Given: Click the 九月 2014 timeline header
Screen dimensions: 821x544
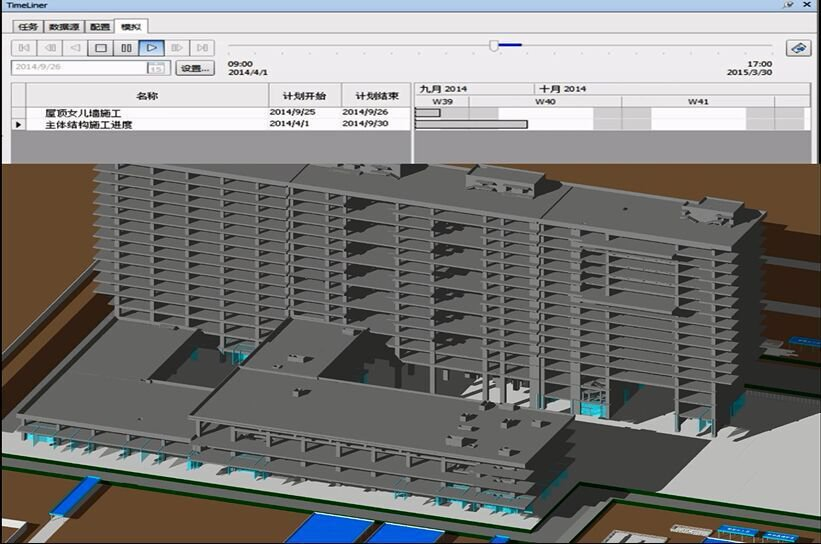Looking at the screenshot, I should click(x=474, y=89).
